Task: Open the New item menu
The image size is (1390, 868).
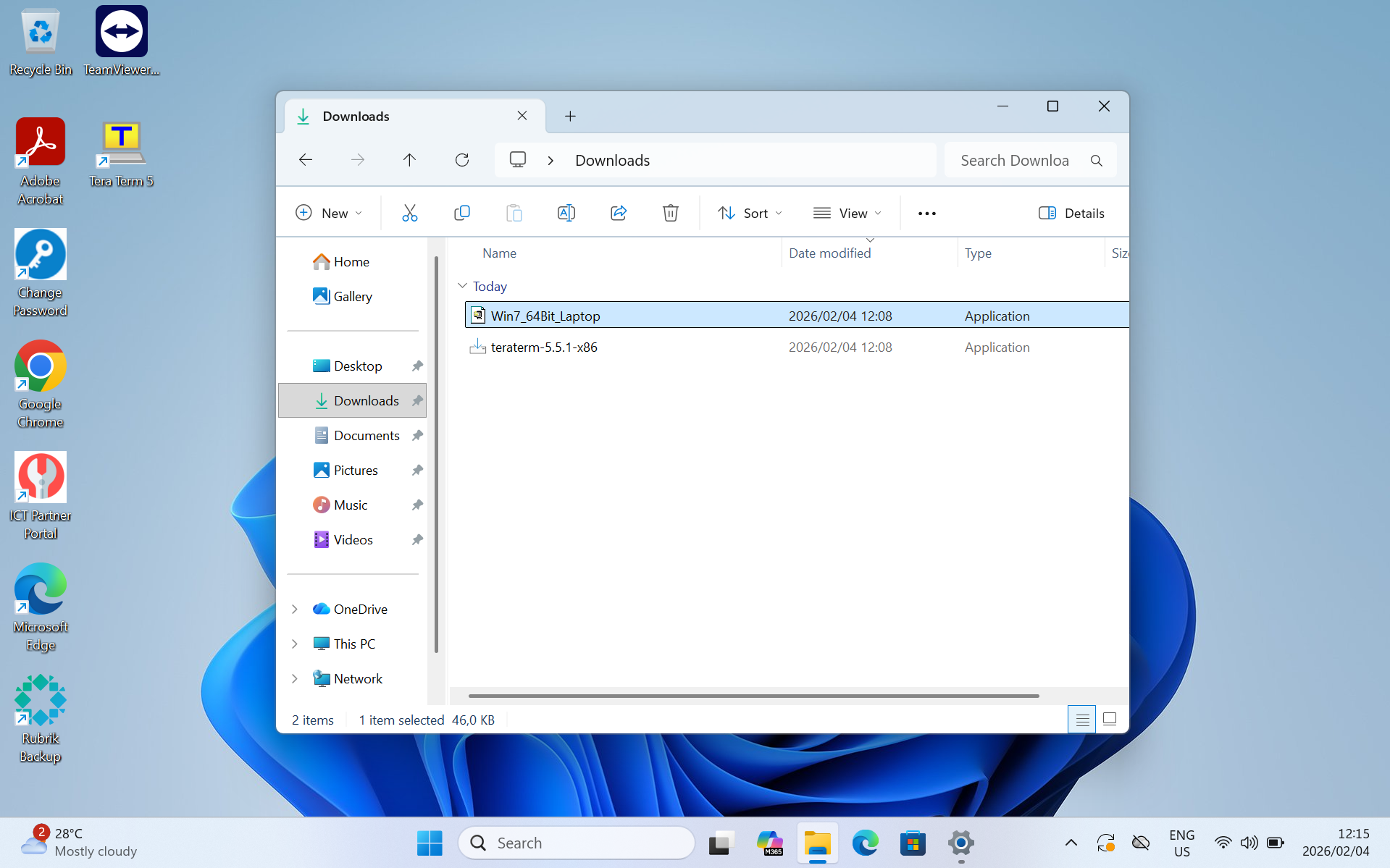Action: 329,213
